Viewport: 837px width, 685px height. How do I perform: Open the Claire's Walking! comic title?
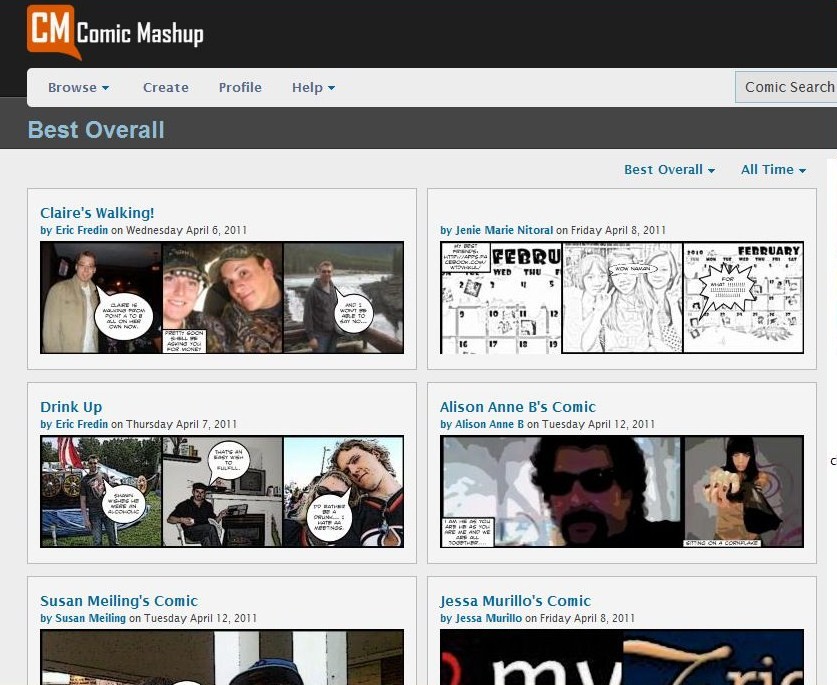click(97, 213)
